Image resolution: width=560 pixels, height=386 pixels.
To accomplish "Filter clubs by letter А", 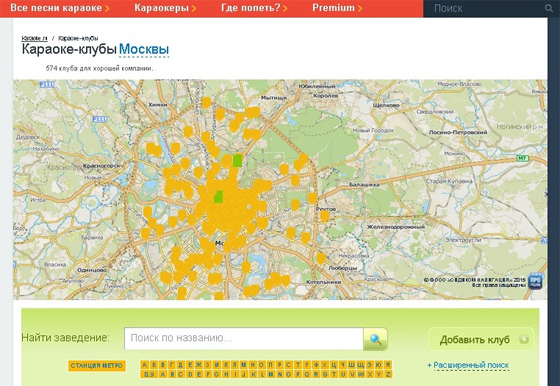I will tap(145, 365).
